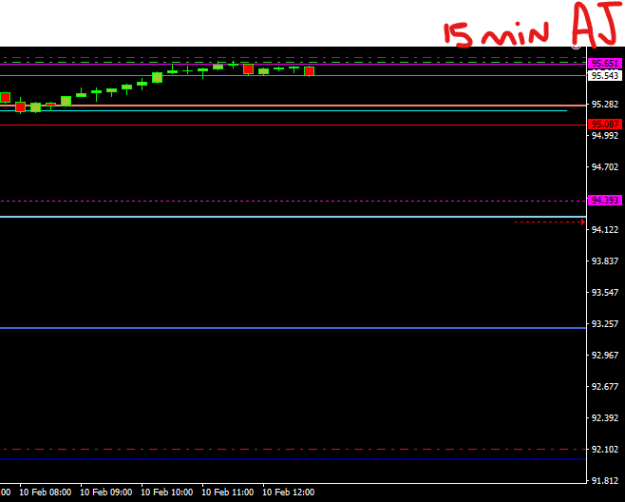
Task: Click the 10 Feb 10:00 time label
Action: pyautogui.click(x=167, y=492)
